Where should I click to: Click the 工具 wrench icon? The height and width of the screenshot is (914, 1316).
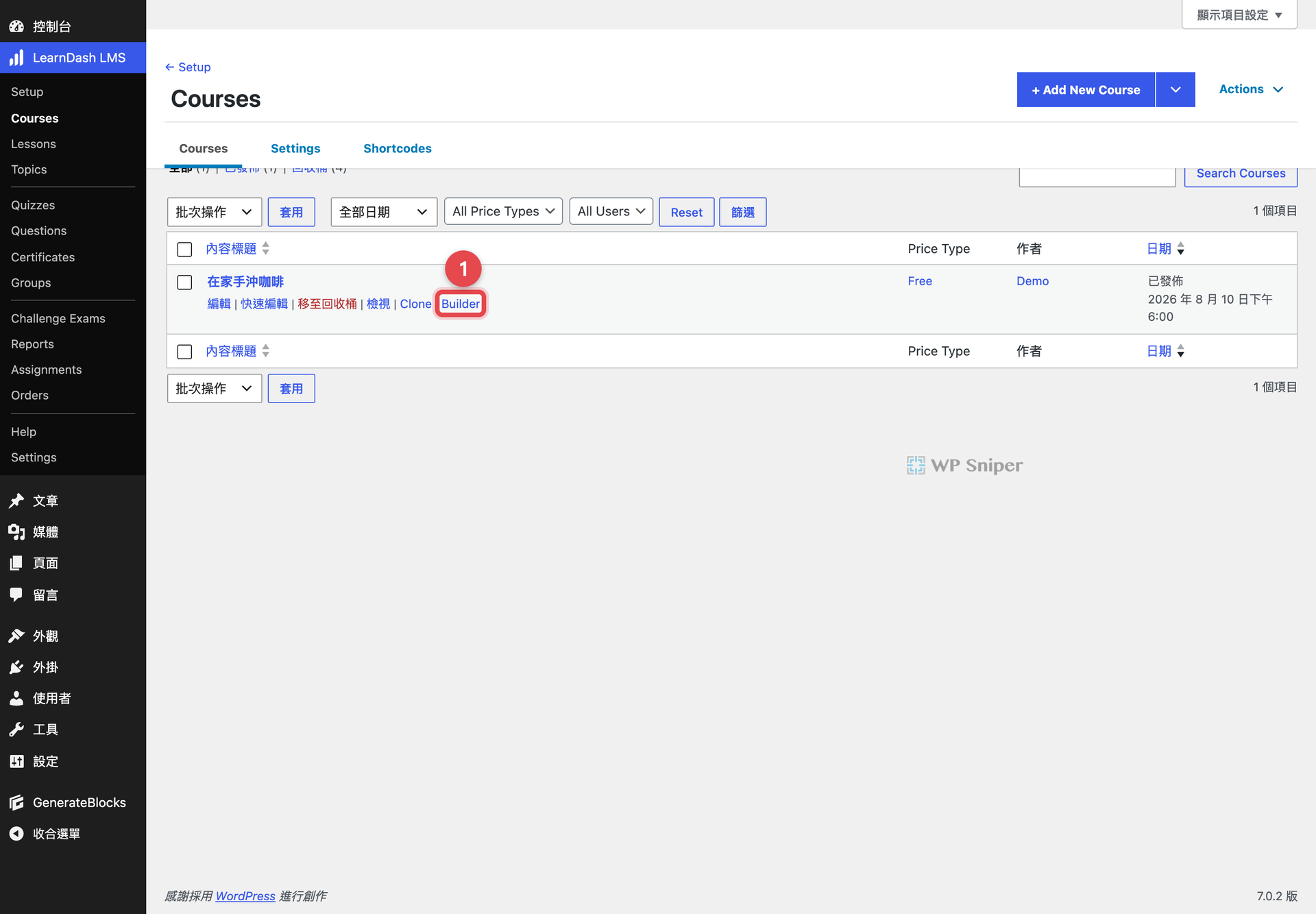click(16, 730)
